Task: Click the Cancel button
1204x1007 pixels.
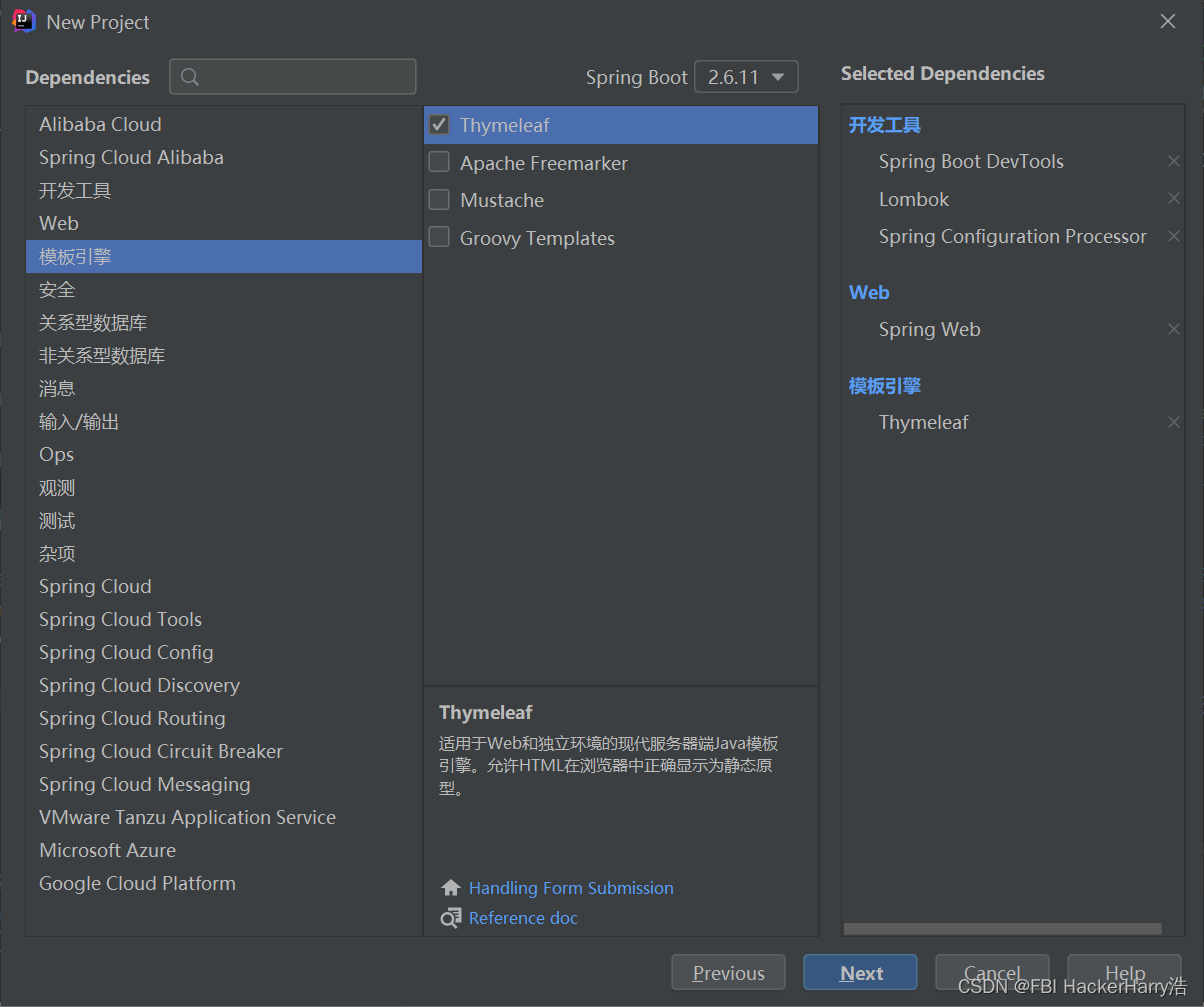Action: pos(992,973)
